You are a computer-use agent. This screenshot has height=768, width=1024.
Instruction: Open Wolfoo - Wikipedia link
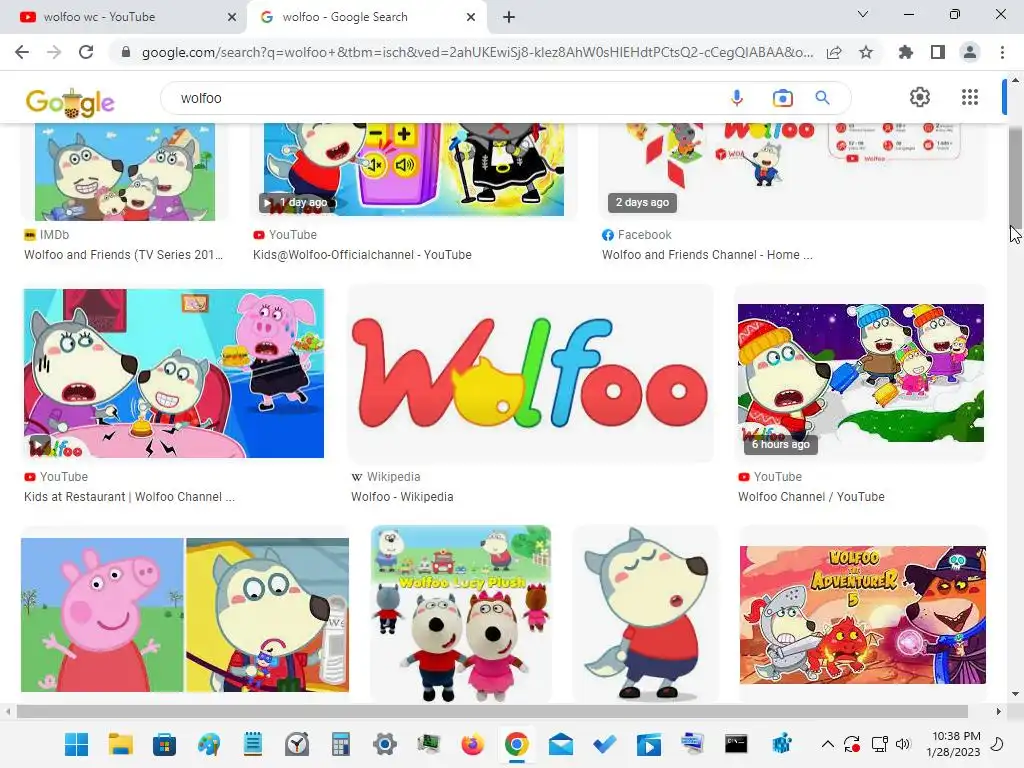402,496
